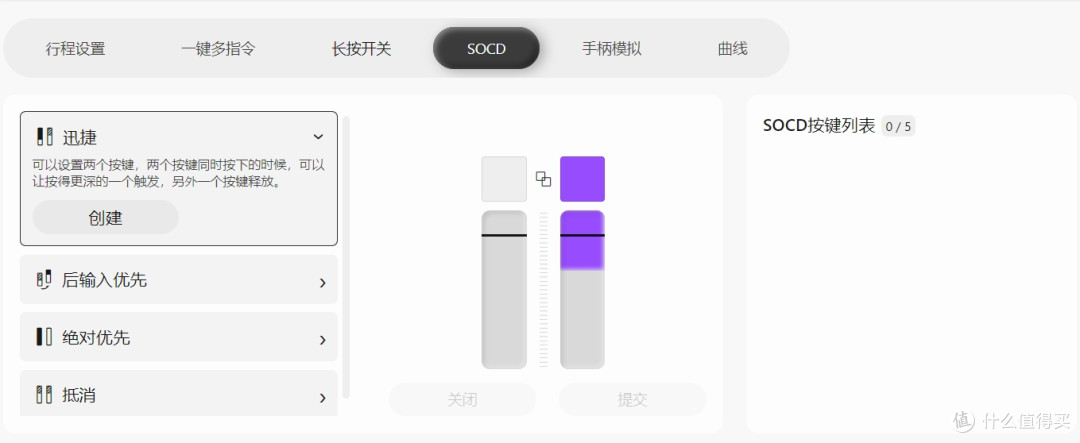Click the 0 / 5 count badge
Viewport: 1080px width, 443px height.
[898, 126]
